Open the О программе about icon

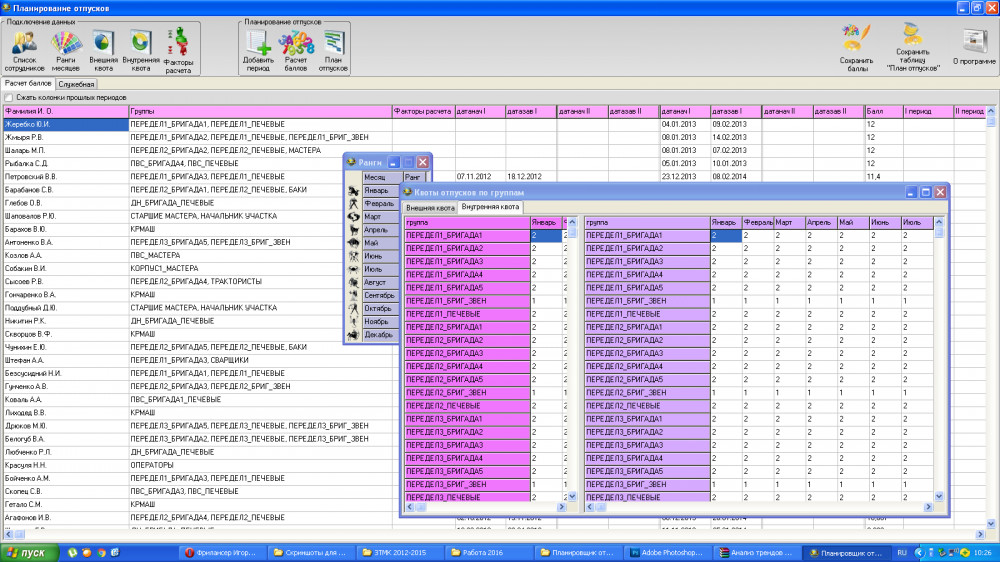[974, 47]
